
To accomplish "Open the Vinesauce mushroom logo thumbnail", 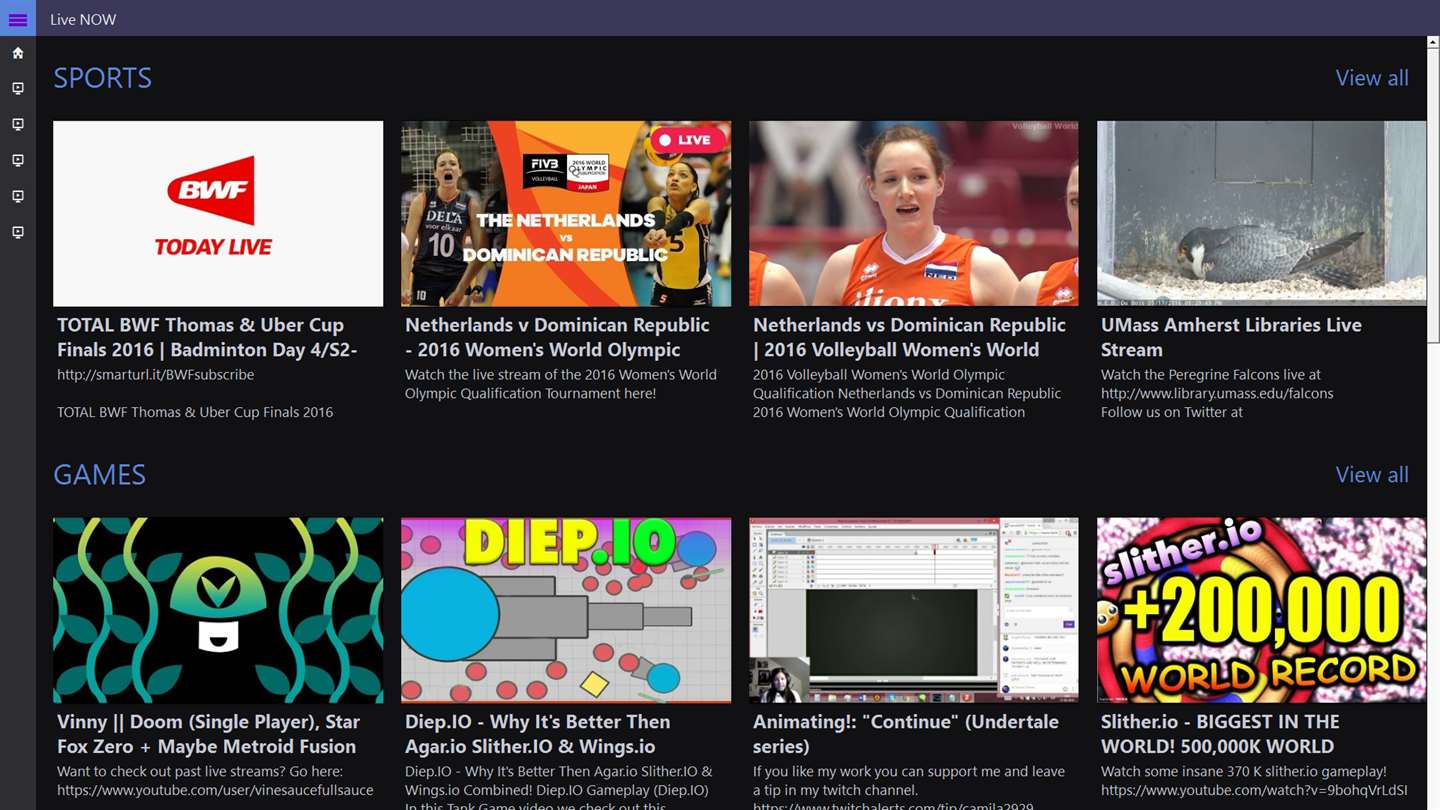I will 218,610.
